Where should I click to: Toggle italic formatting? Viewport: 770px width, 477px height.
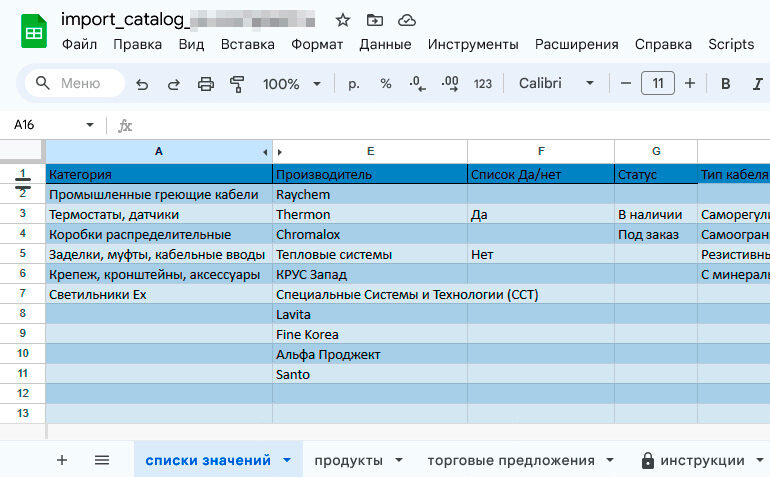[x=758, y=84]
